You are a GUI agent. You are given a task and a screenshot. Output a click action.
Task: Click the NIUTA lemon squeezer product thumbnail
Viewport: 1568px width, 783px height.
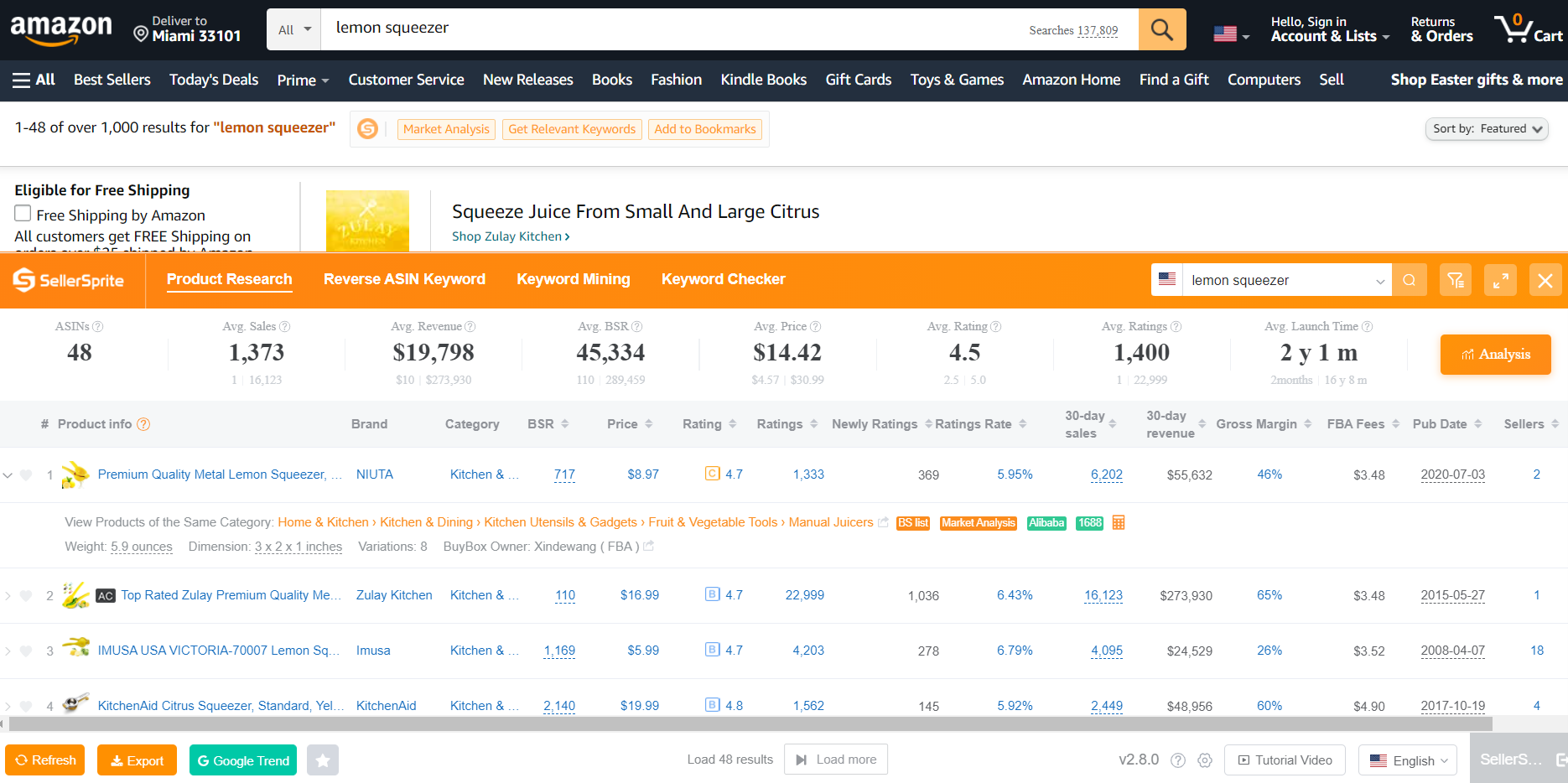pyautogui.click(x=75, y=474)
